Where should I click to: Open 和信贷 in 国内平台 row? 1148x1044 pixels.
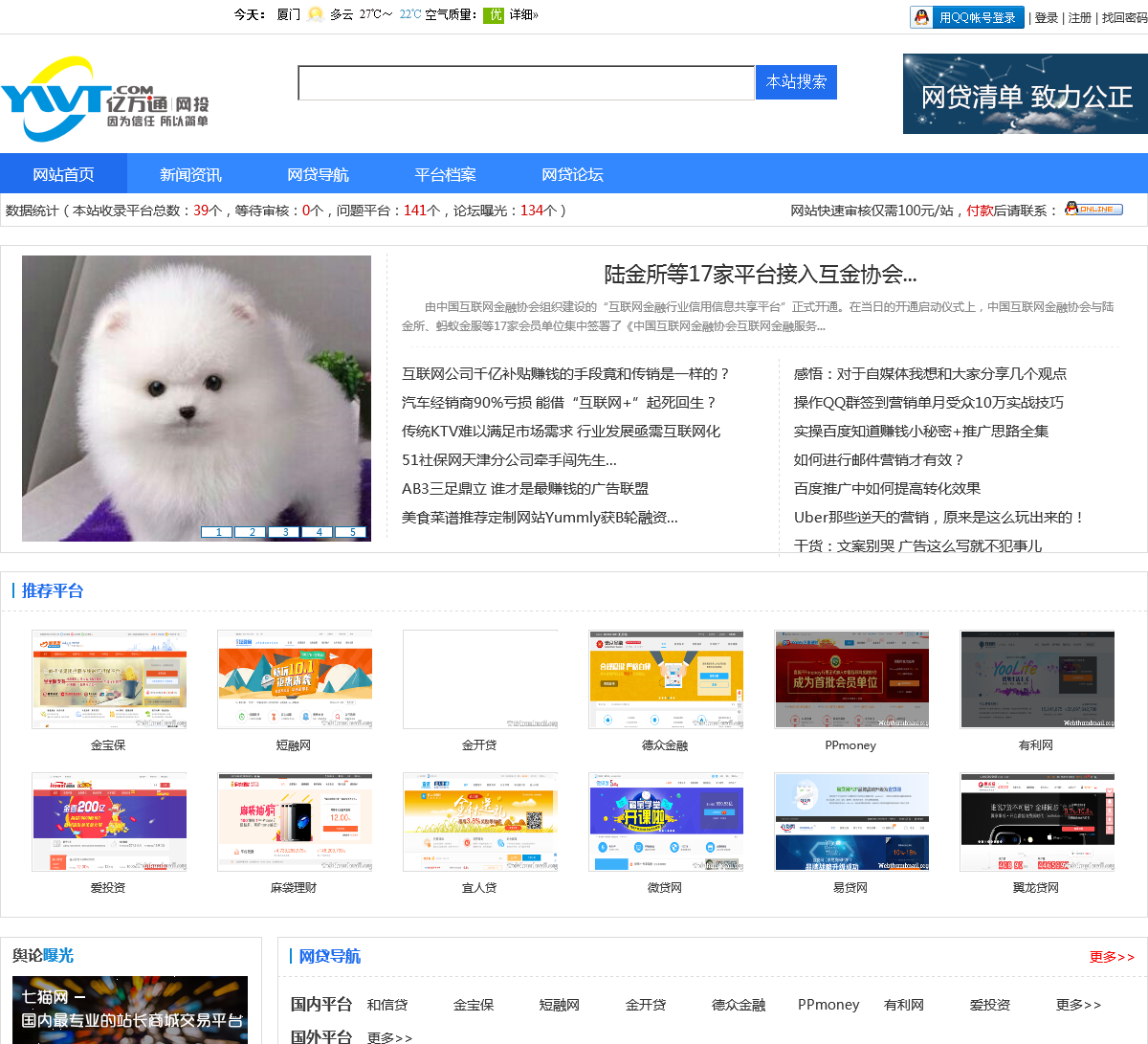point(387,1005)
